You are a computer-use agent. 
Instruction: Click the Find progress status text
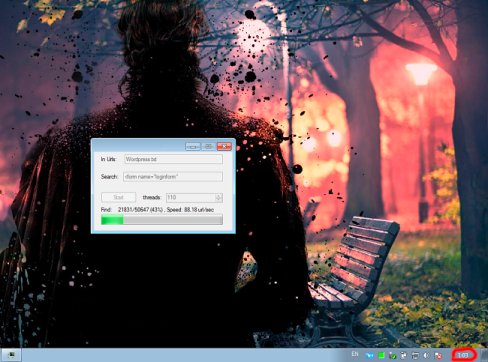157,210
